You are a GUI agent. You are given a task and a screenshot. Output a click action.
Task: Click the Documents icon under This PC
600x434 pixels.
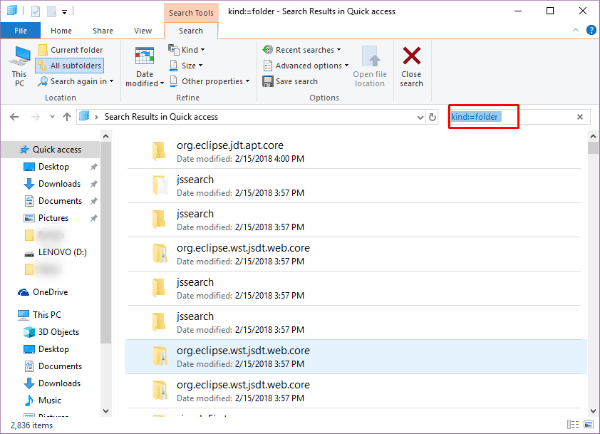click(x=29, y=366)
